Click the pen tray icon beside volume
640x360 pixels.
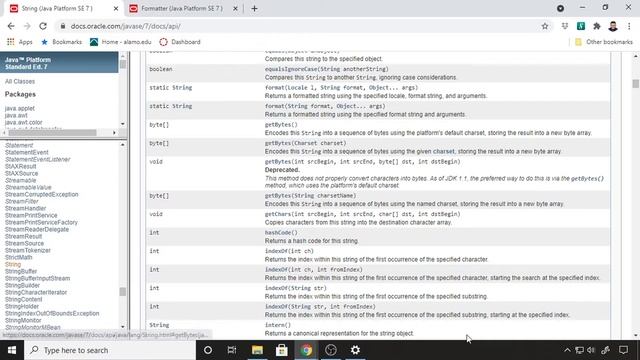(606, 350)
